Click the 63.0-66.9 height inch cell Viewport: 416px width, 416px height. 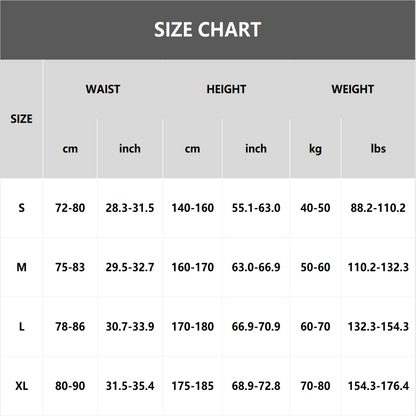point(256,267)
